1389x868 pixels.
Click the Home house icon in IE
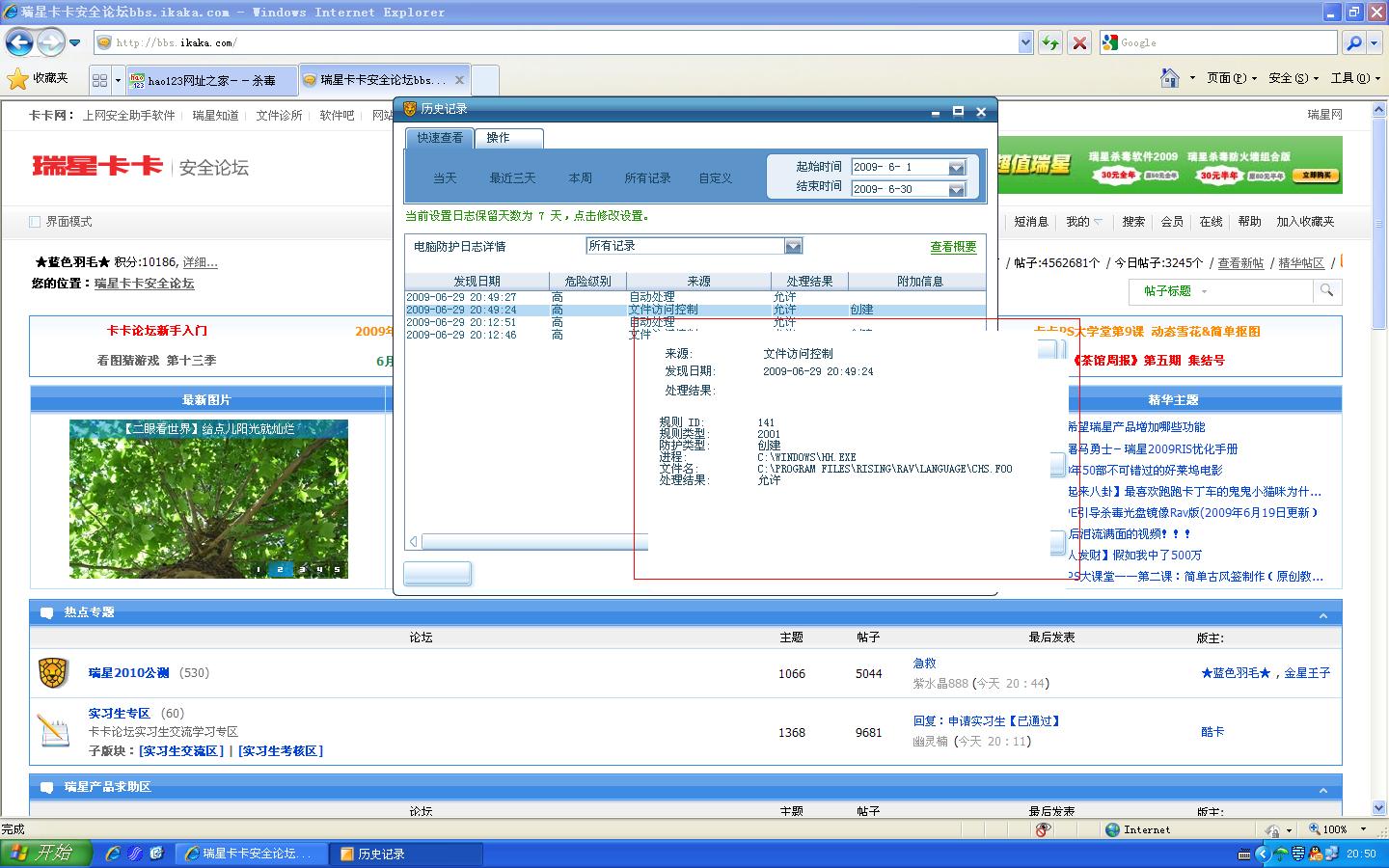1170,78
